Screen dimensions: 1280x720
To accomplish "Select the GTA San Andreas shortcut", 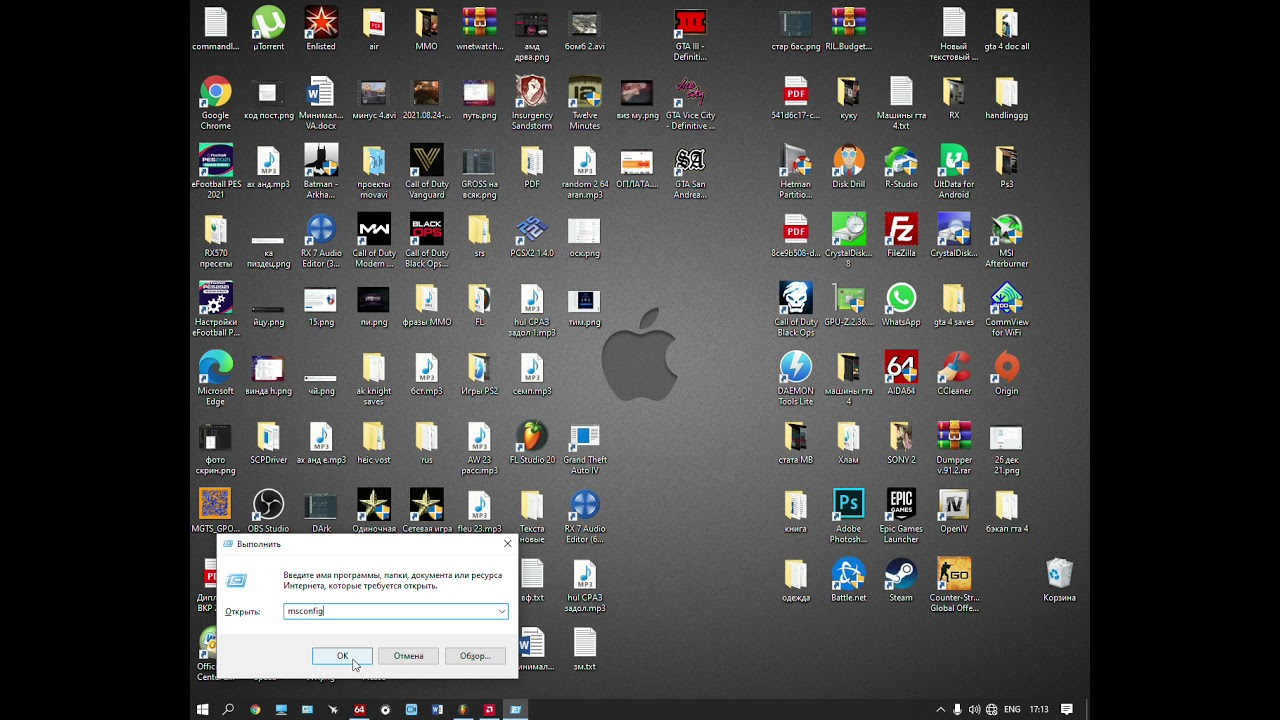I will point(690,172).
